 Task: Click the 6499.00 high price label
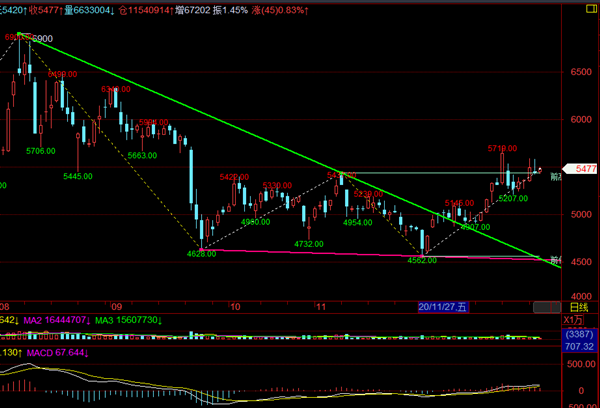[x=62, y=74]
